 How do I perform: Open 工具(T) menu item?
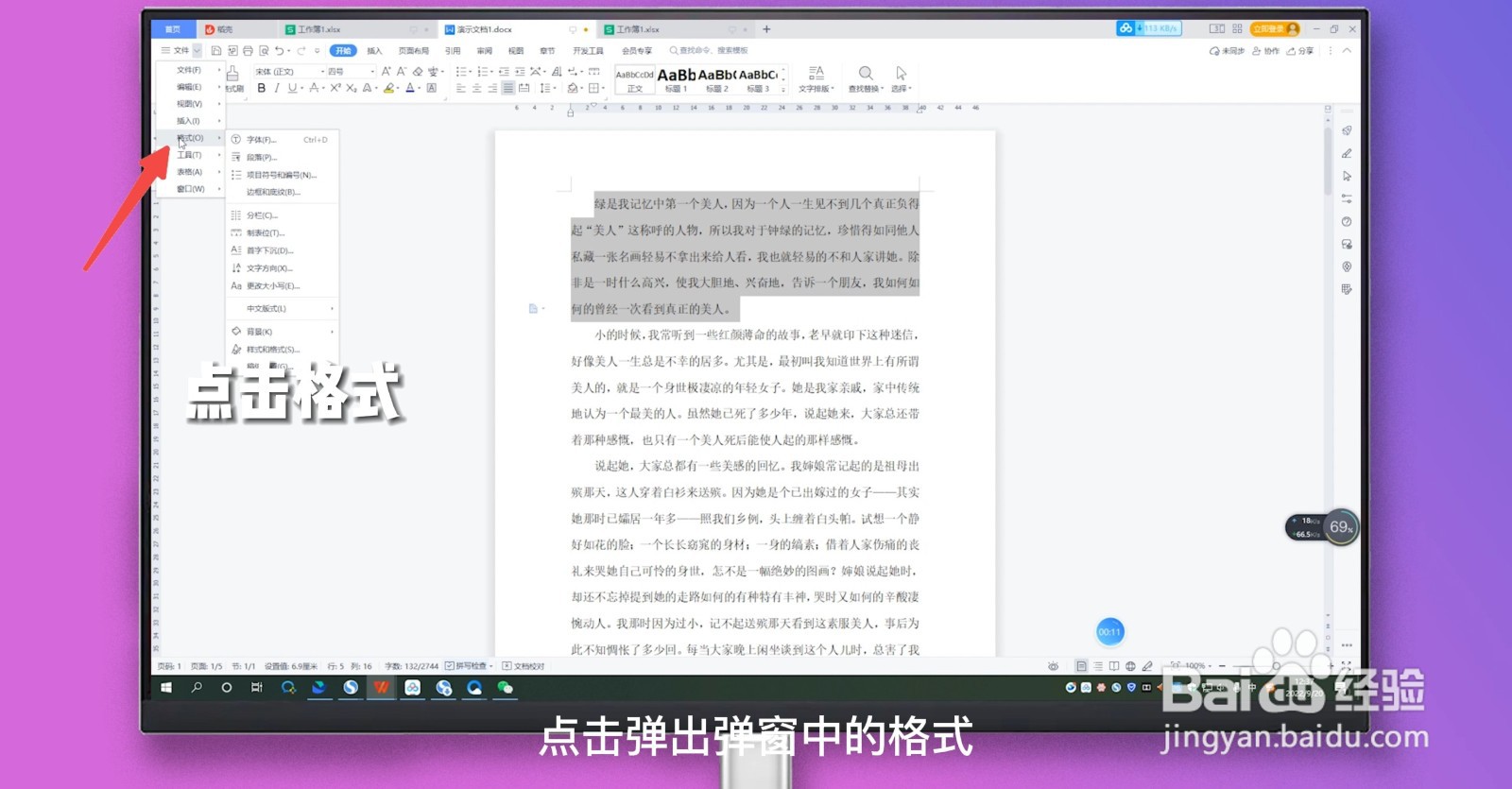click(x=190, y=155)
